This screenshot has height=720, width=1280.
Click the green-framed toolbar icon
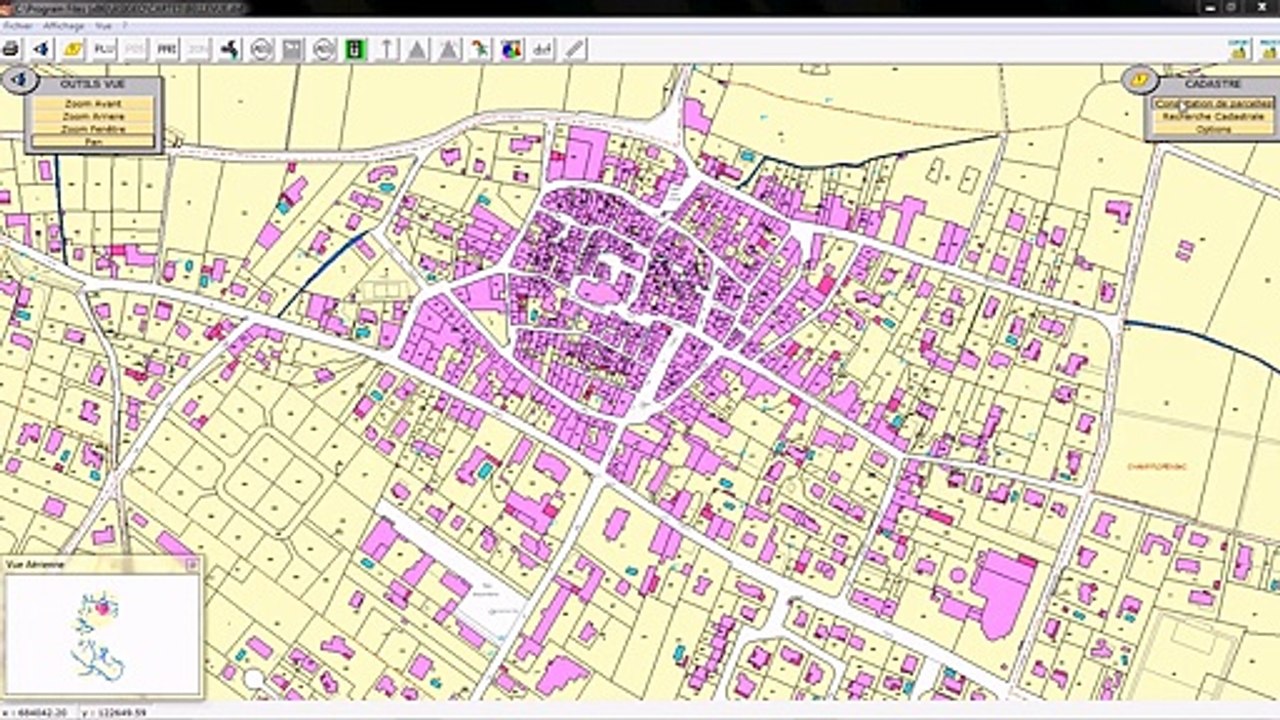[355, 49]
